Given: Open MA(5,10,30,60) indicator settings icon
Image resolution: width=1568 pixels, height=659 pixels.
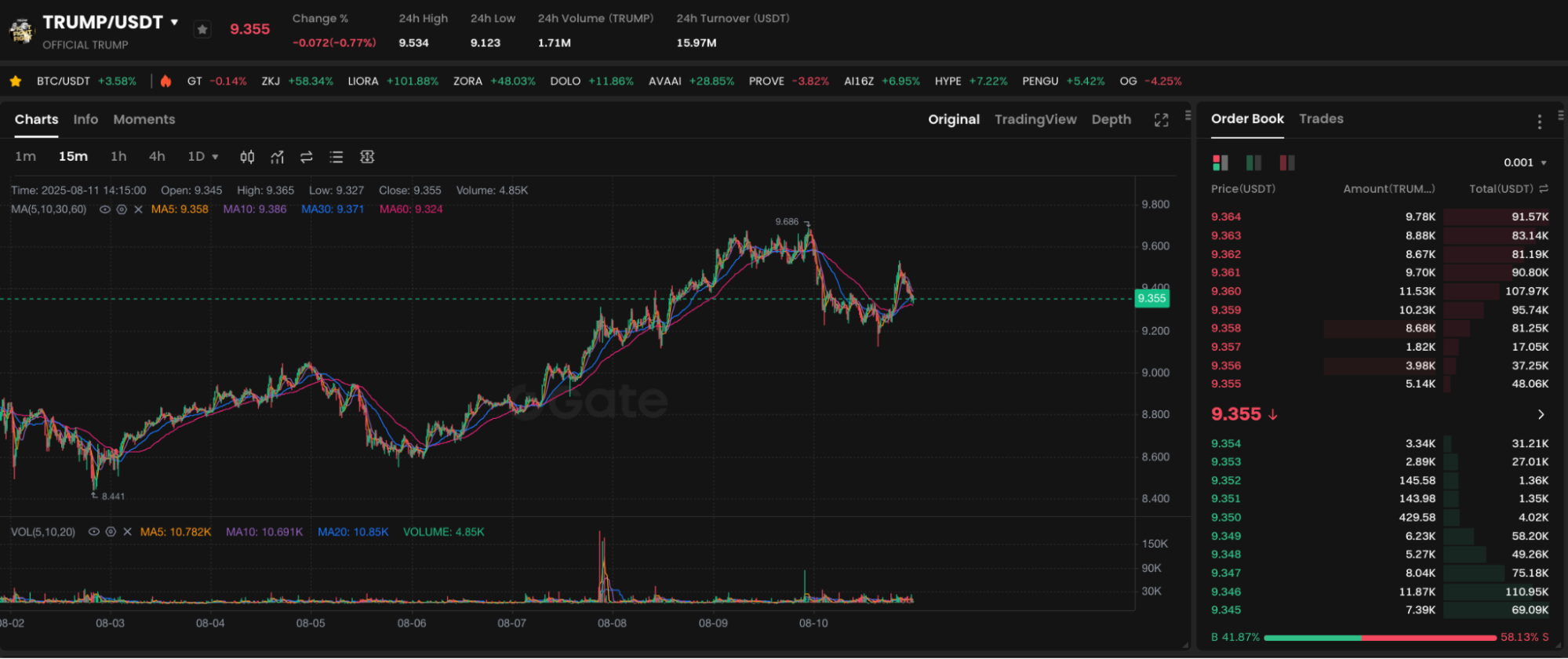Looking at the screenshot, I should (122, 209).
